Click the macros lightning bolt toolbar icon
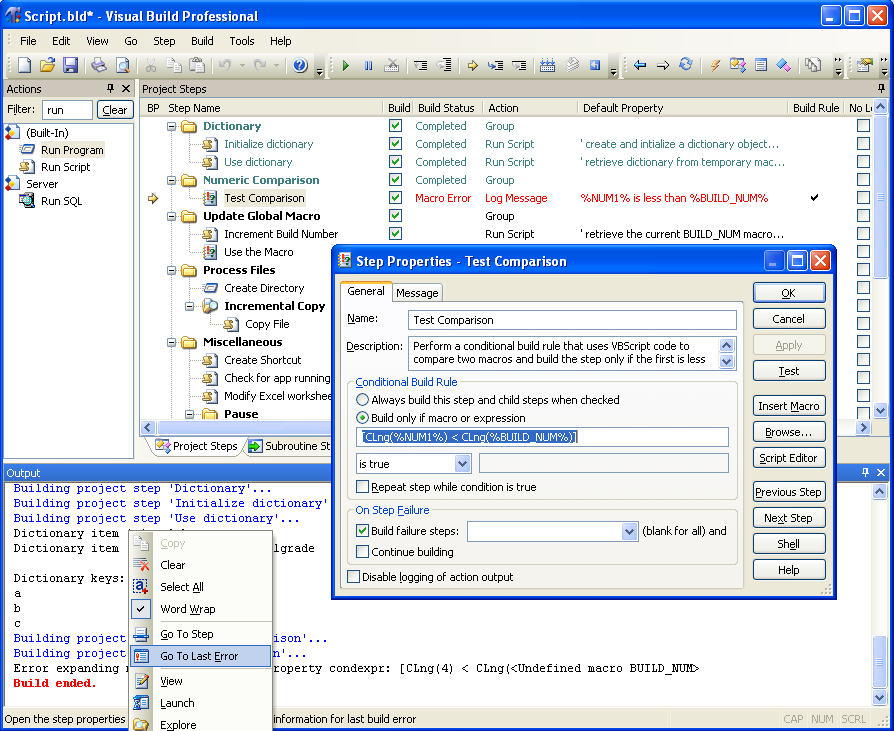 718,66
